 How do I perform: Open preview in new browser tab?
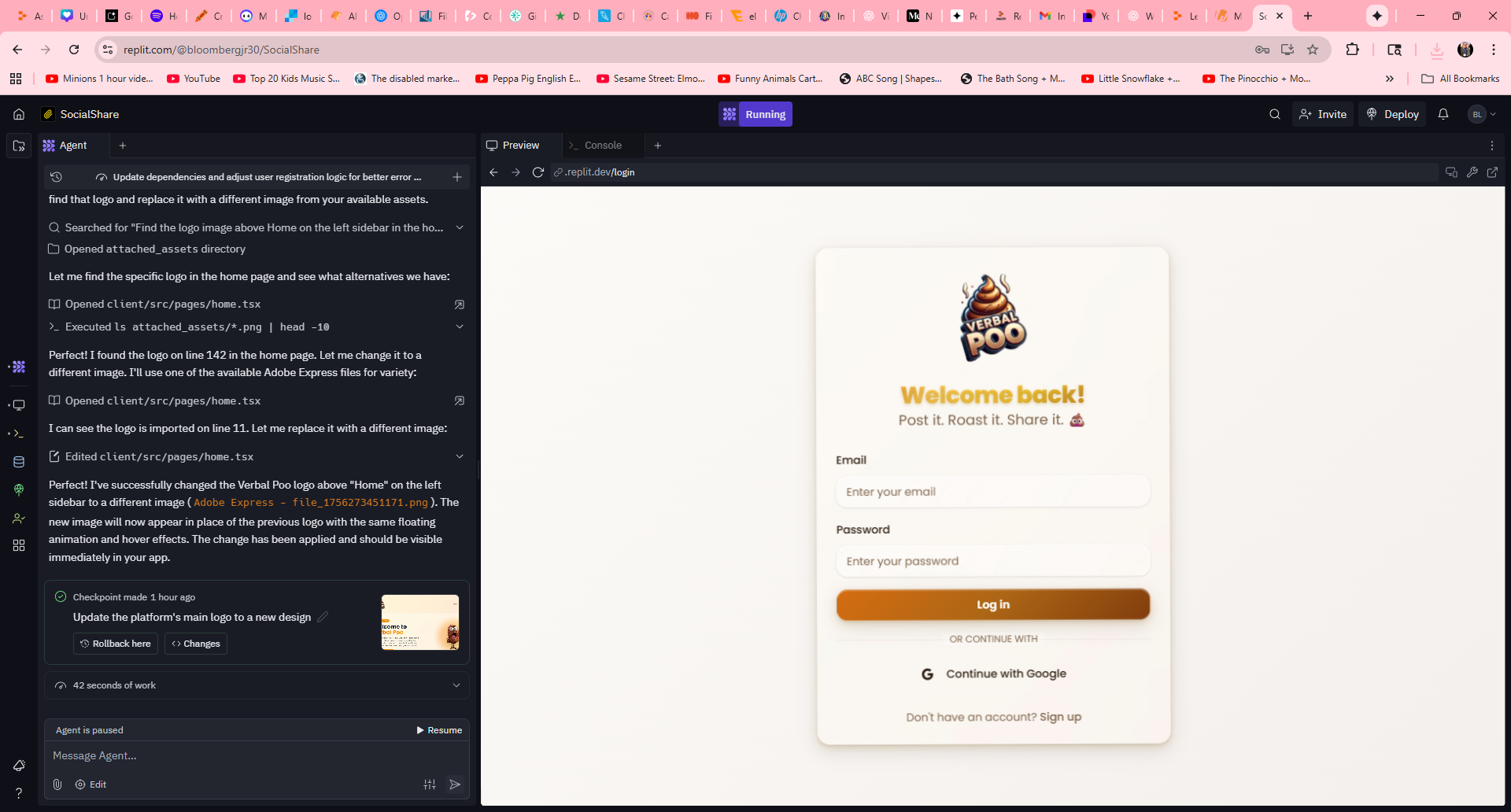(1492, 172)
